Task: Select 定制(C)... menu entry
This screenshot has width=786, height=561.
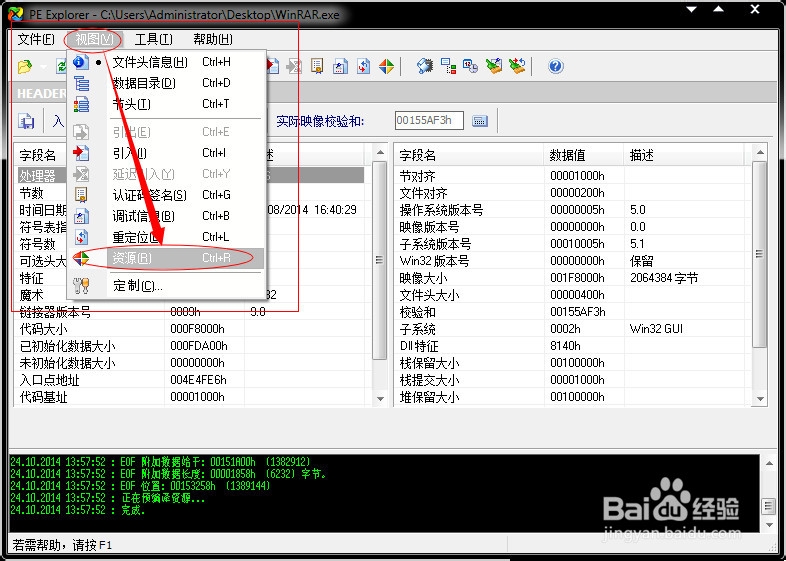Action: point(165,286)
